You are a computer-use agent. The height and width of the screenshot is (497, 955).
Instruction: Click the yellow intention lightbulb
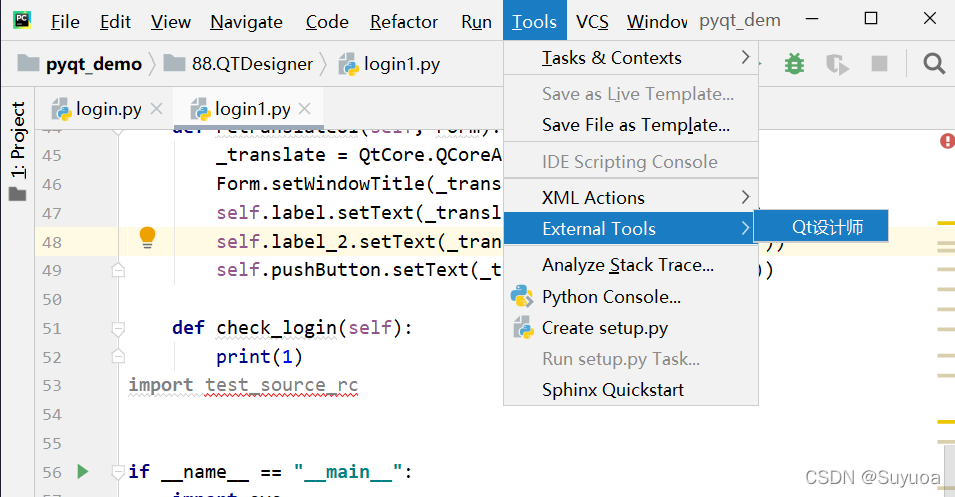click(147, 238)
